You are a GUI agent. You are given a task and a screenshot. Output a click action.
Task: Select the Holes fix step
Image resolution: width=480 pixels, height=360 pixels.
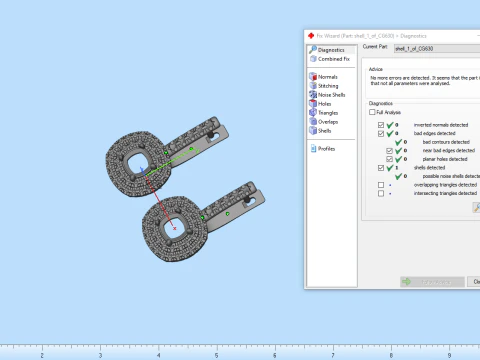[x=320, y=104]
